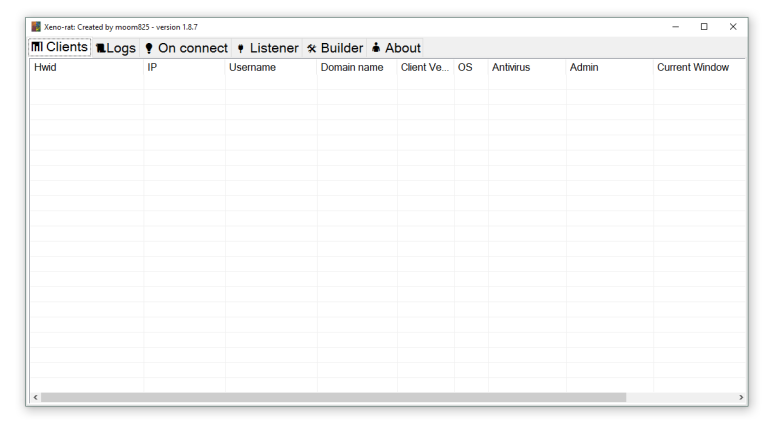Image resolution: width=768 pixels, height=428 pixels.
Task: Click the Logs tab icon
Action: coord(101,48)
